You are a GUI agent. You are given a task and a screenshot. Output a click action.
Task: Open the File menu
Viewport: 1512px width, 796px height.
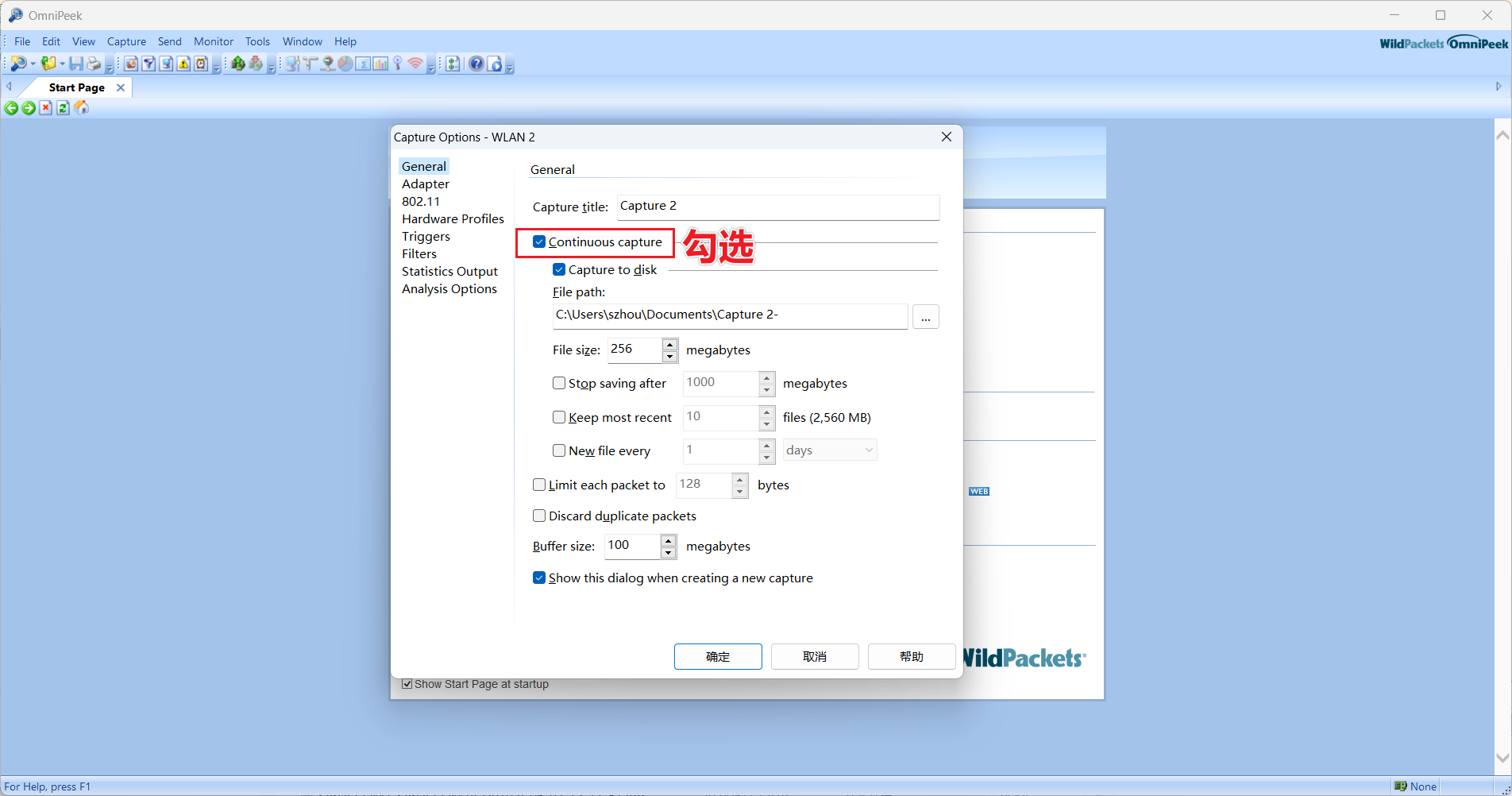point(22,41)
